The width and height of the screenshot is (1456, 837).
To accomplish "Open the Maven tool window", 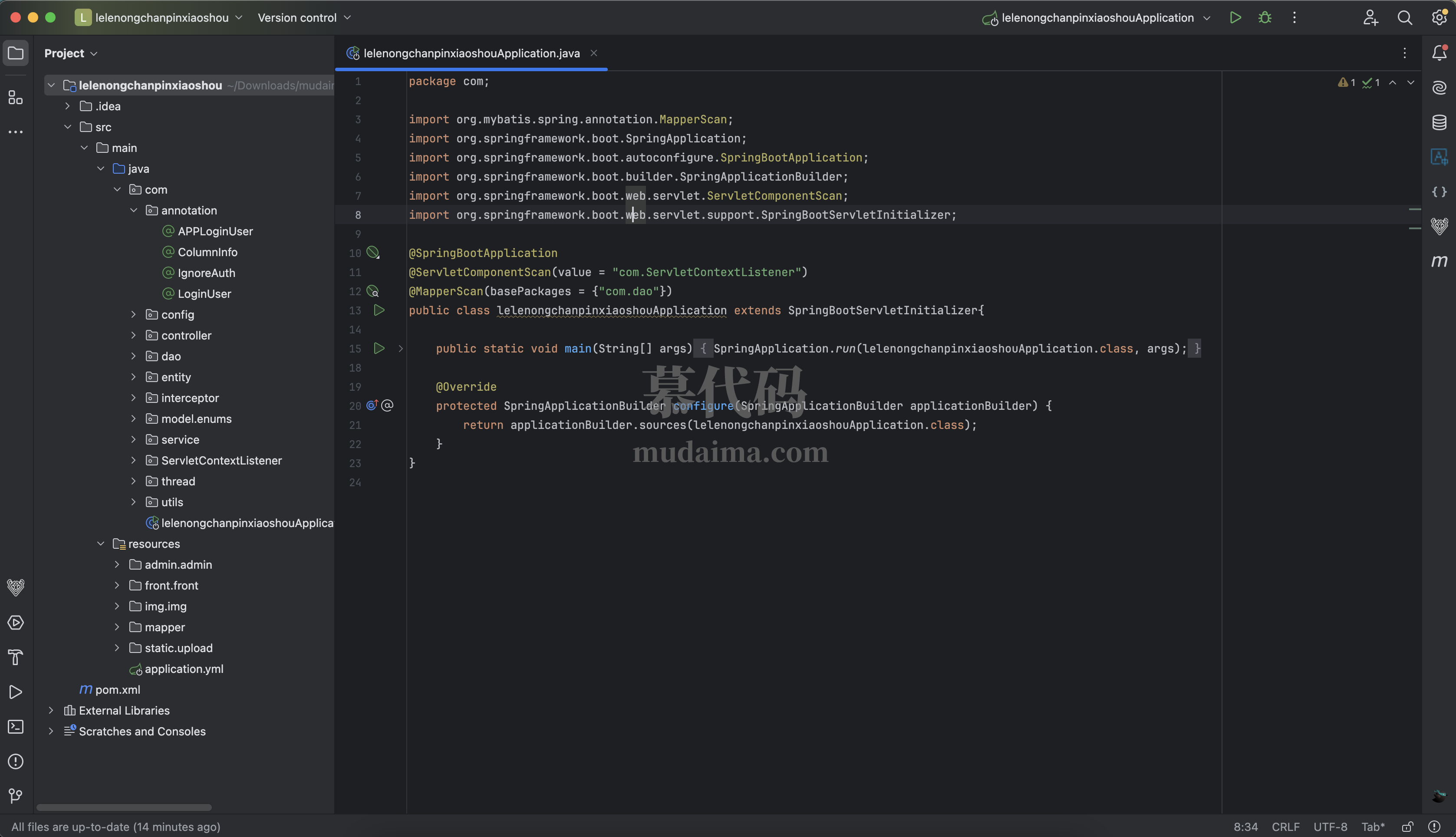I will click(x=1439, y=261).
